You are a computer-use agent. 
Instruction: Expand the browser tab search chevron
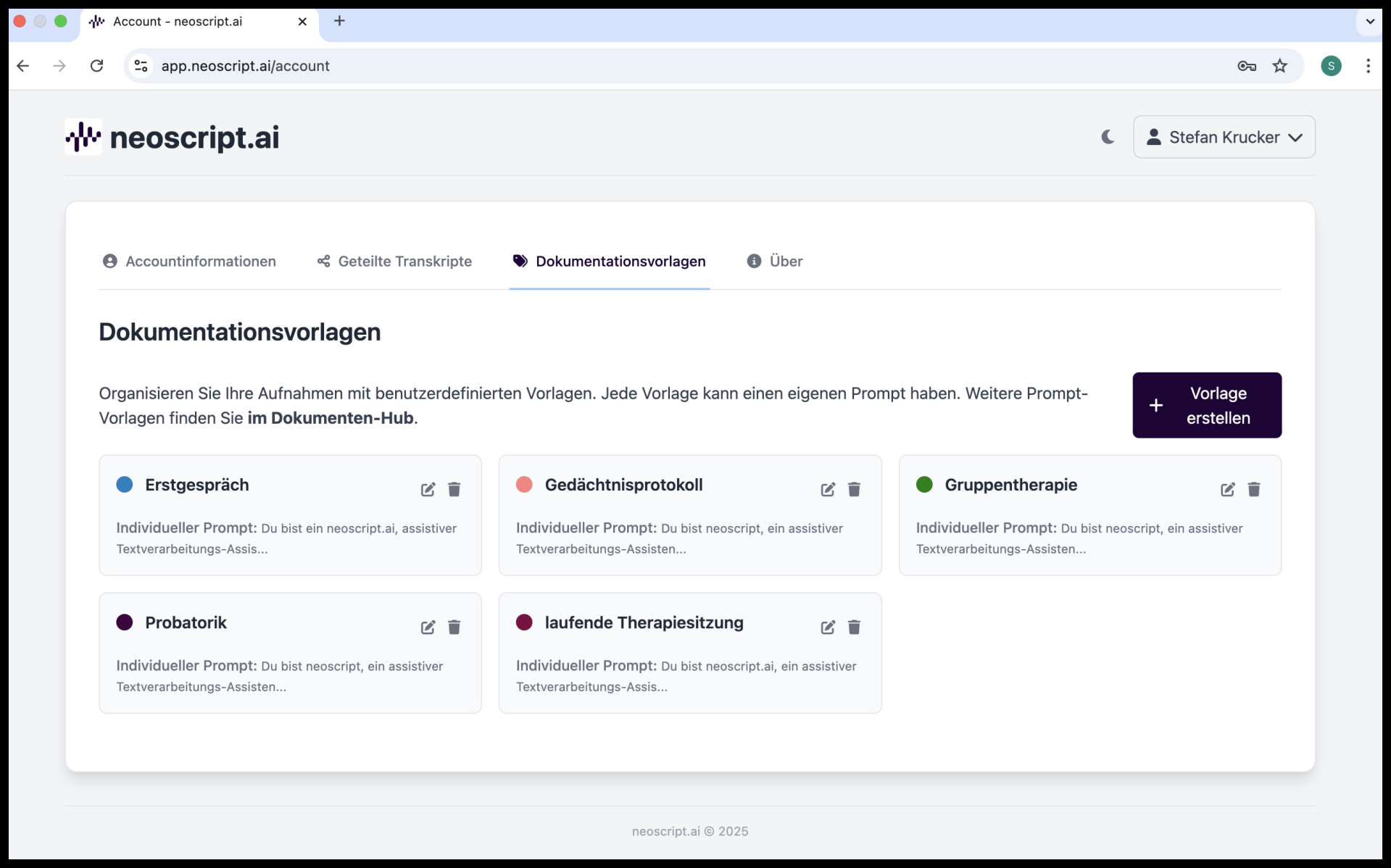1369,21
